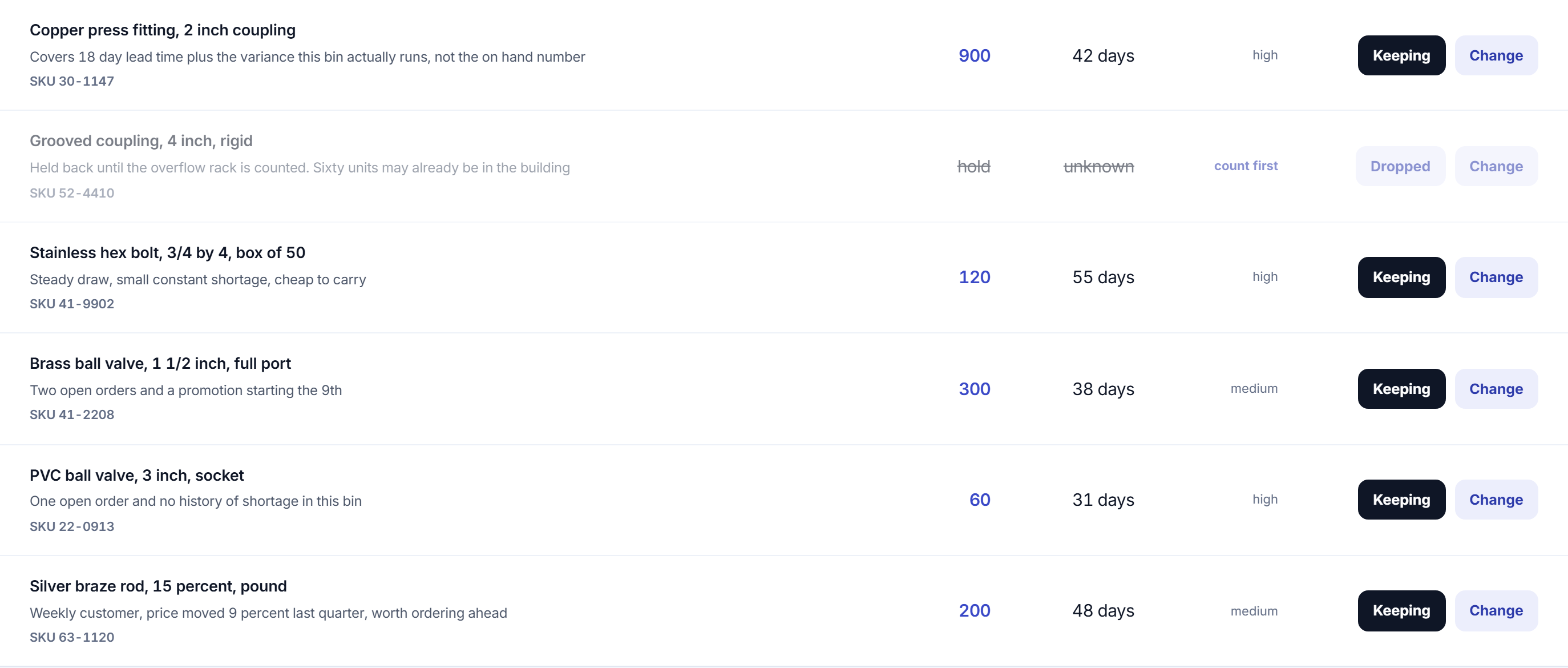Image resolution: width=1568 pixels, height=668 pixels.
Task: Click the 'count first' confidence label
Action: (x=1246, y=166)
